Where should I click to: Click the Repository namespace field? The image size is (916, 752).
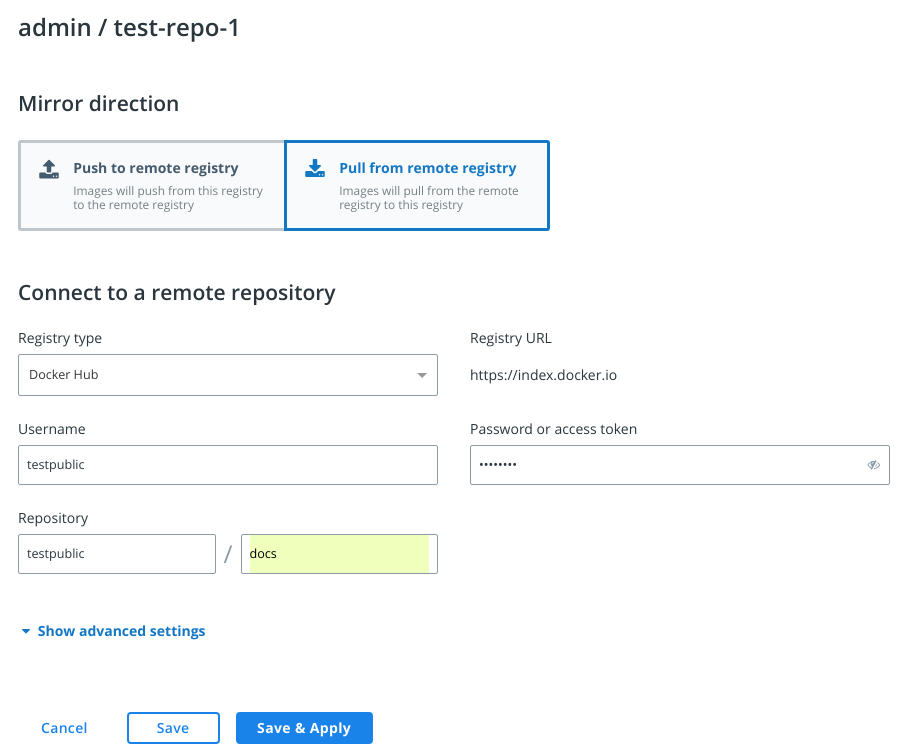pos(117,554)
